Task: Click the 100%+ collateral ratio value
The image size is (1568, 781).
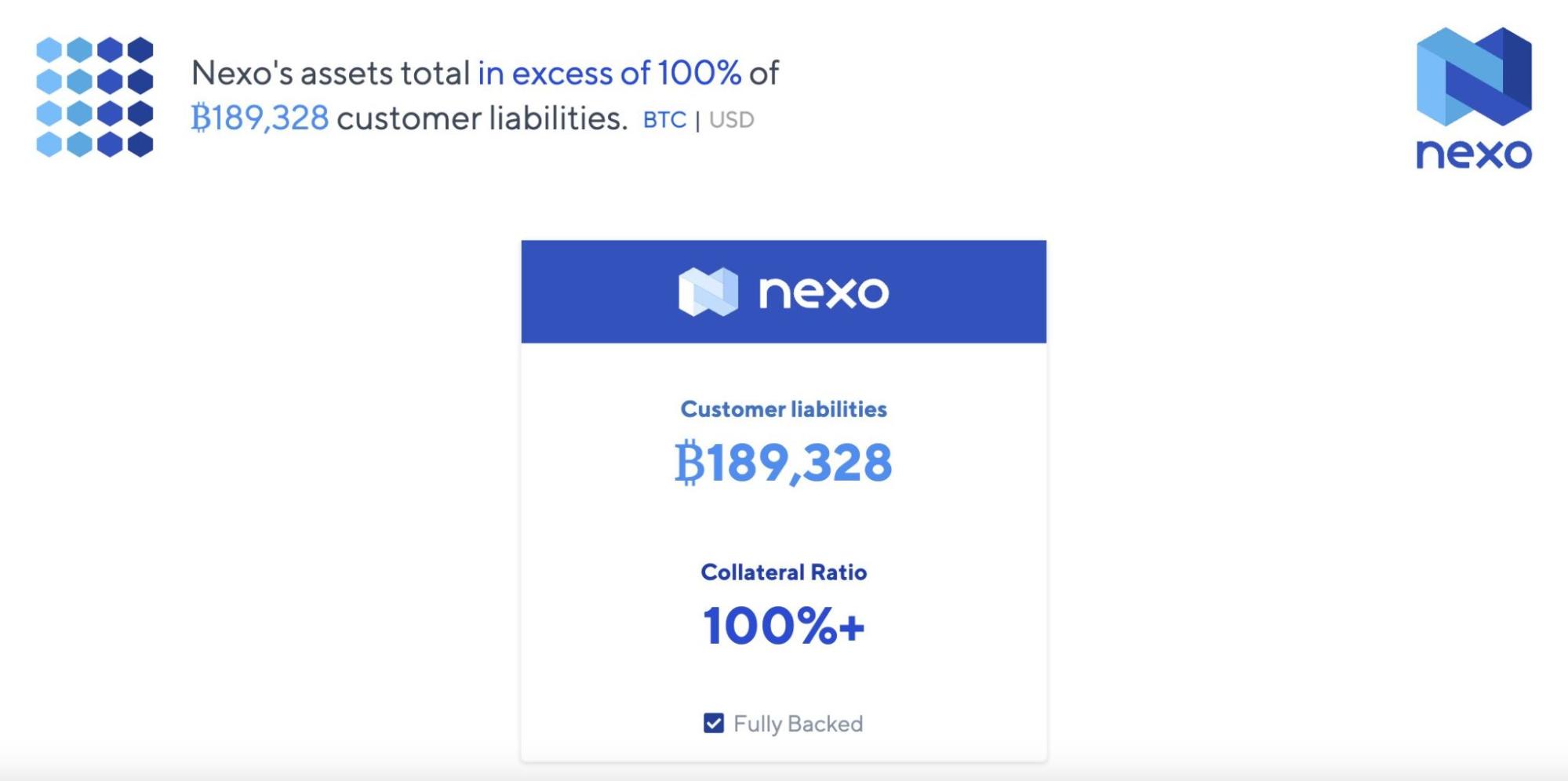Action: (x=784, y=626)
